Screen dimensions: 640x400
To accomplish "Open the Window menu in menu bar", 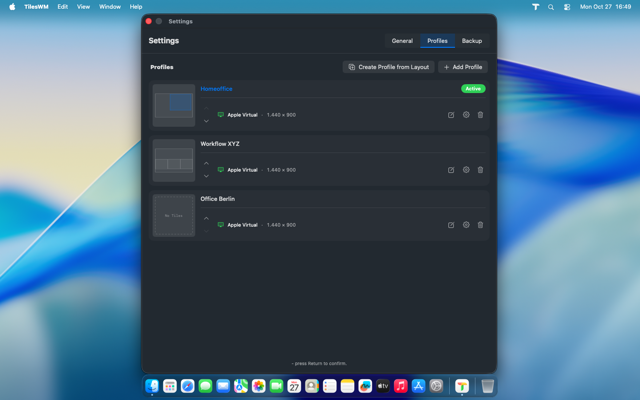I will pyautogui.click(x=110, y=7).
